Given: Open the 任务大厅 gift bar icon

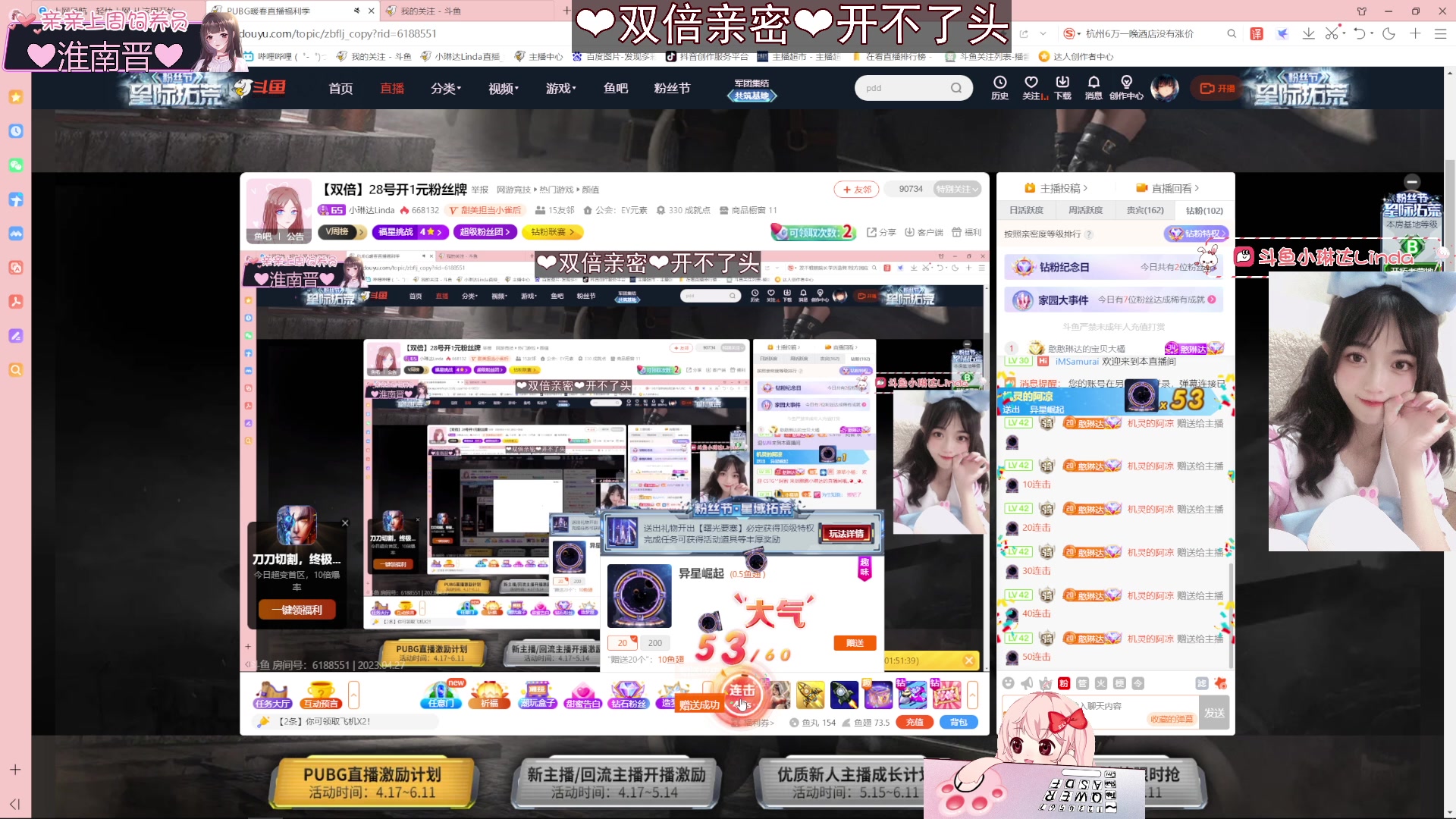Looking at the screenshot, I should [271, 695].
